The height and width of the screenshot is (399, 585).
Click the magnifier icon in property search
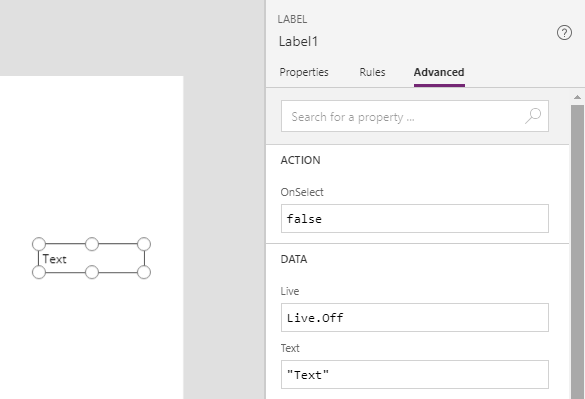point(533,116)
